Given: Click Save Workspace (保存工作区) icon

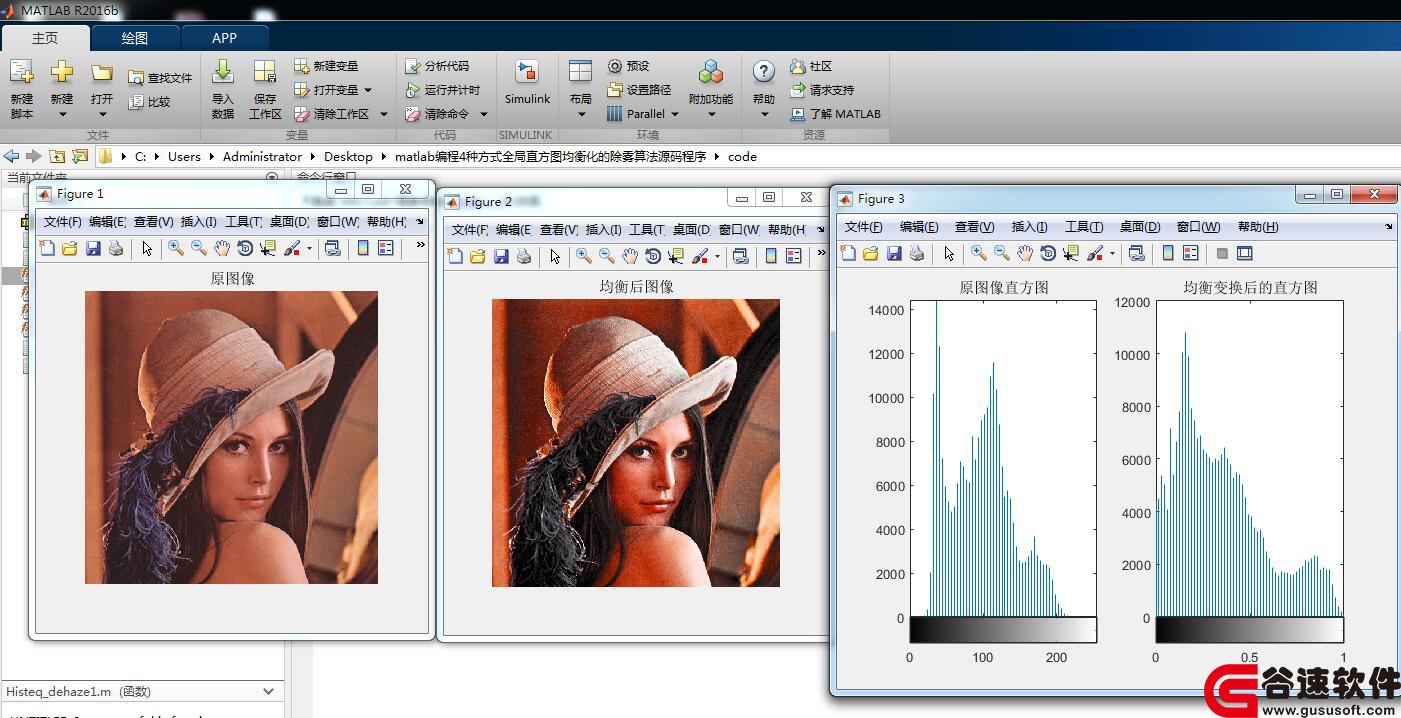Looking at the screenshot, I should point(265,72).
